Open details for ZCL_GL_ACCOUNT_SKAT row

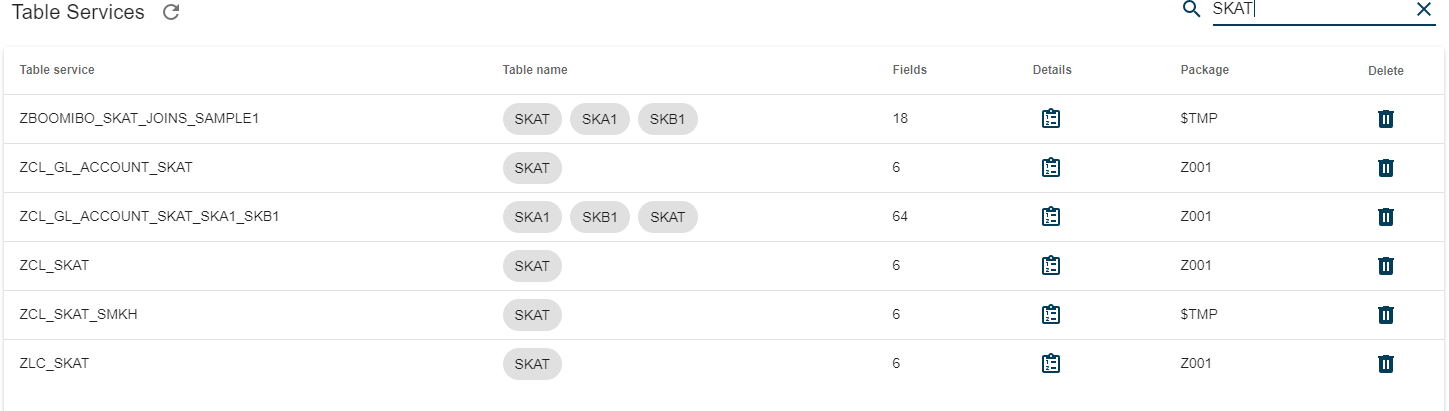point(1051,168)
